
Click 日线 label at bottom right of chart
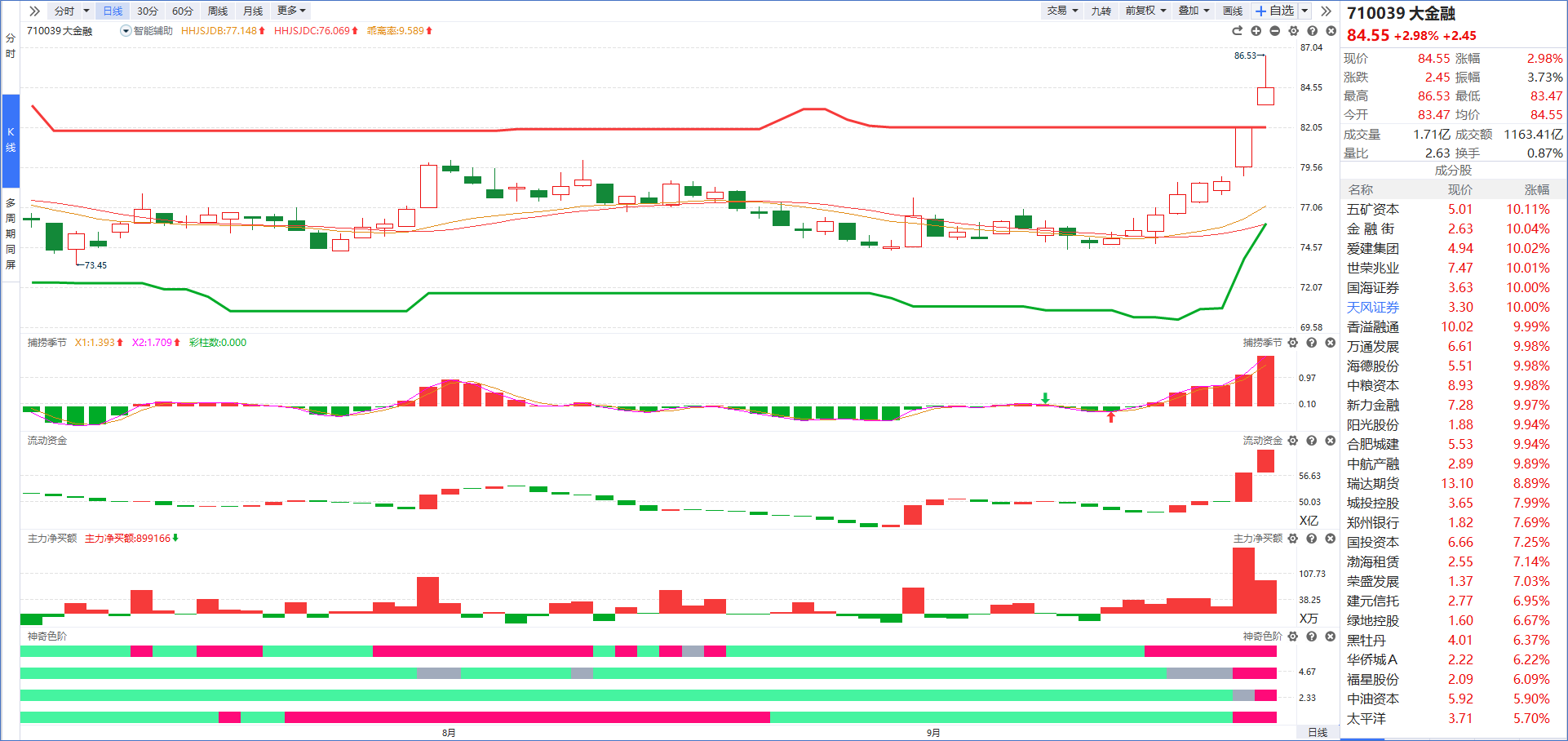(1318, 732)
